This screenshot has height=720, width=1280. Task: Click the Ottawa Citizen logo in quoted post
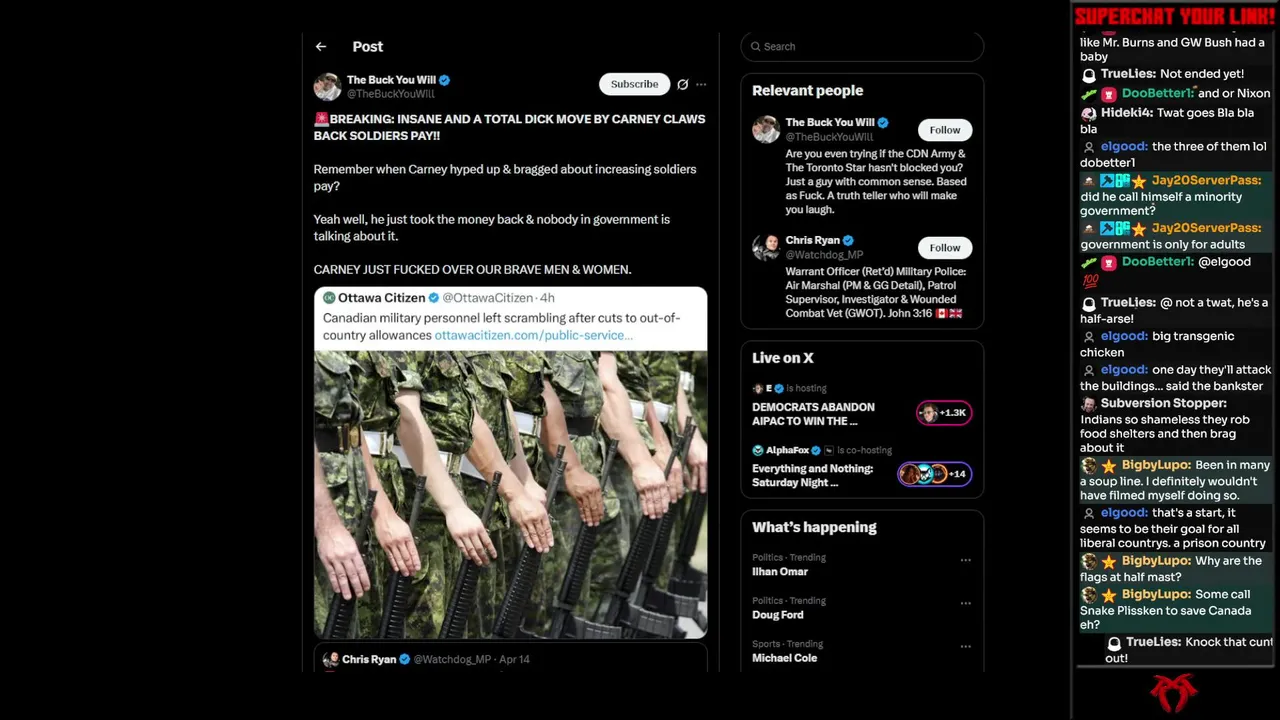pos(329,297)
